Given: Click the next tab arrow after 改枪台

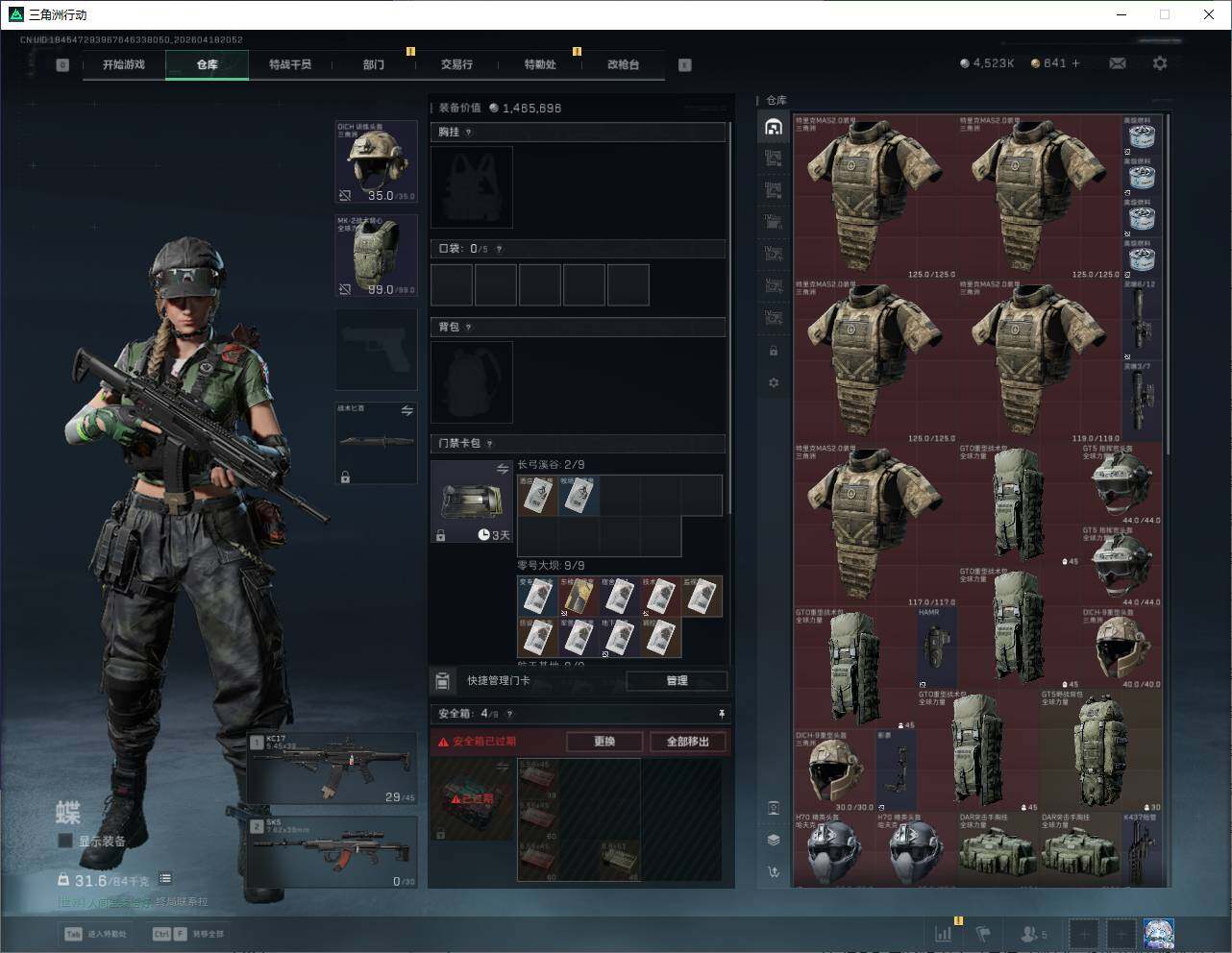Looking at the screenshot, I should tap(685, 65).
